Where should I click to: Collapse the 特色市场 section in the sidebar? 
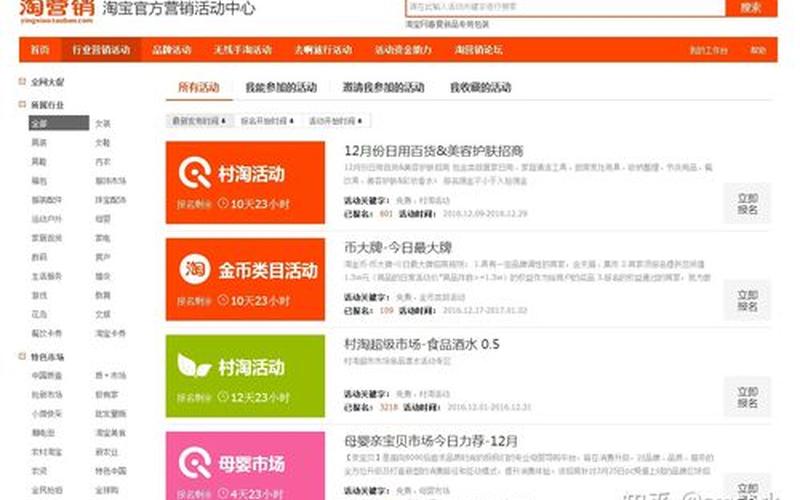click(23, 356)
